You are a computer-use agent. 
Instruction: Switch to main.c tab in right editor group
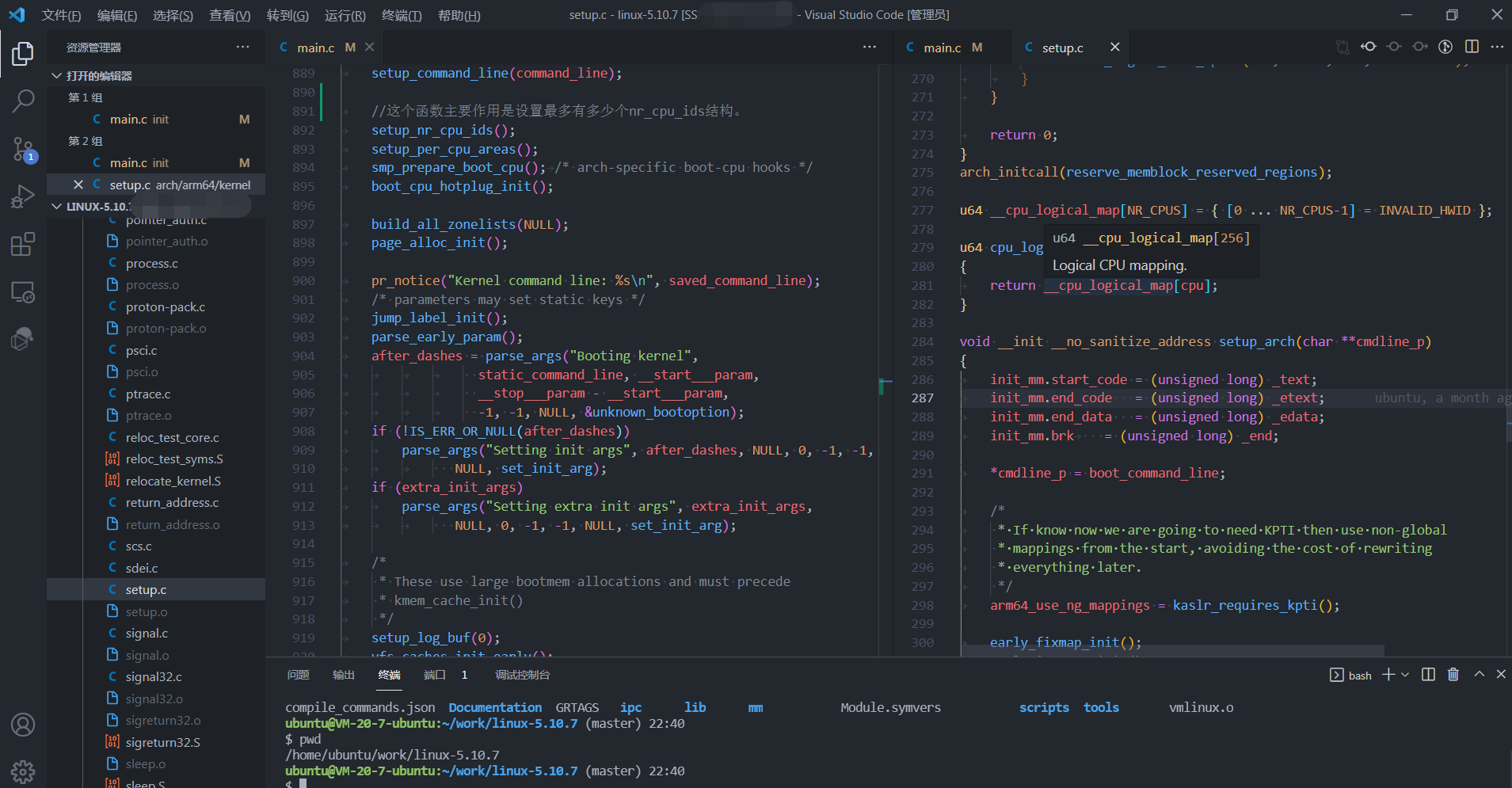tap(952, 48)
